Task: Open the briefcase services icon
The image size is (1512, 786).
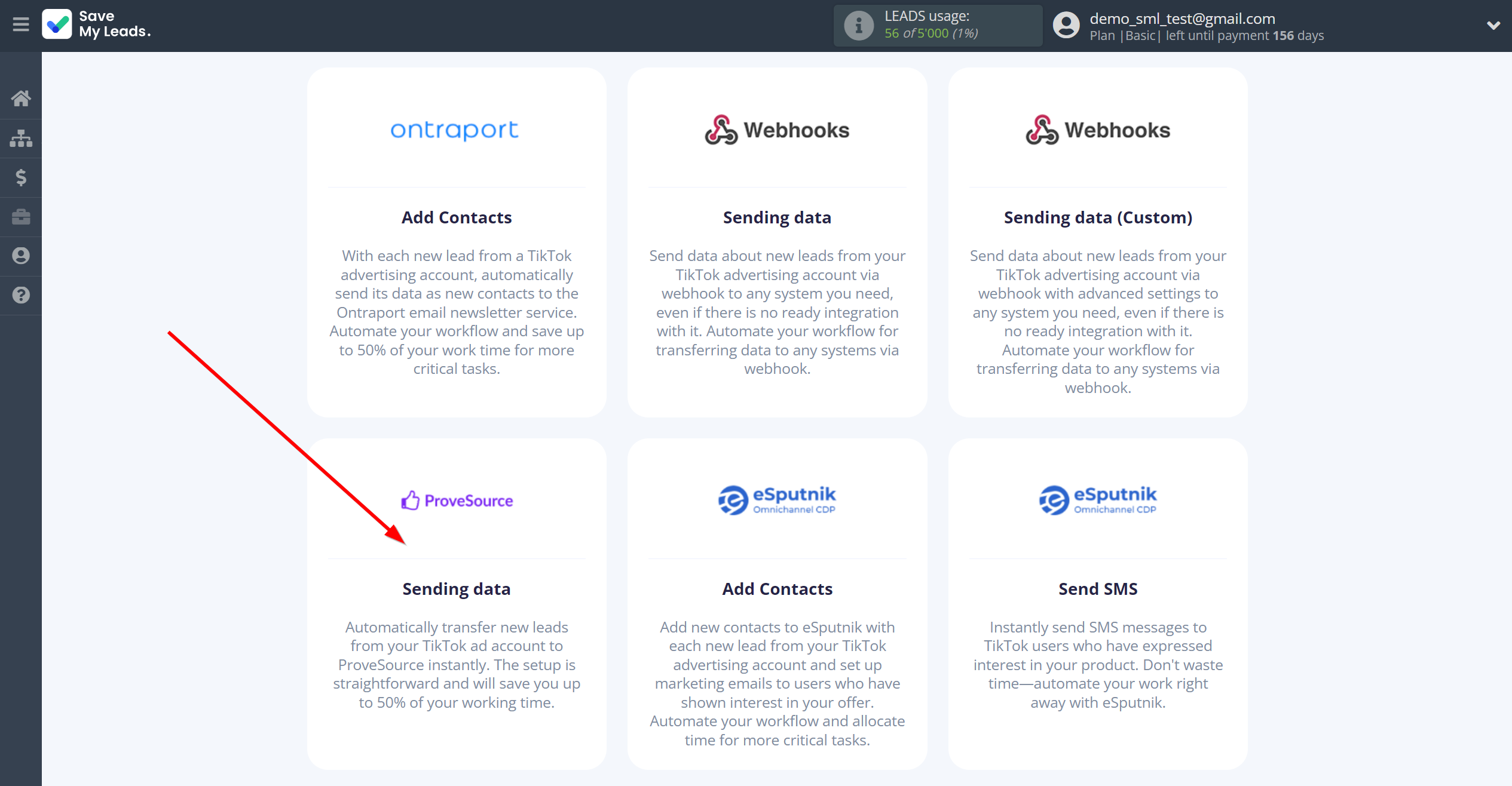Action: click(21, 217)
